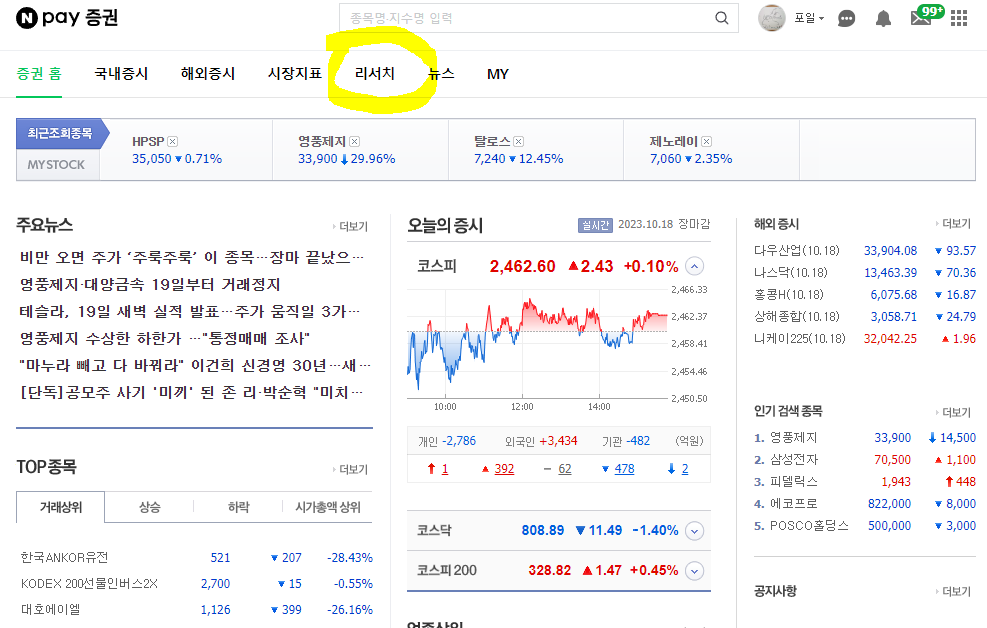Screen dimensions: 987x628
Task: Collapse the 코스피 chart panel
Action: [x=694, y=266]
